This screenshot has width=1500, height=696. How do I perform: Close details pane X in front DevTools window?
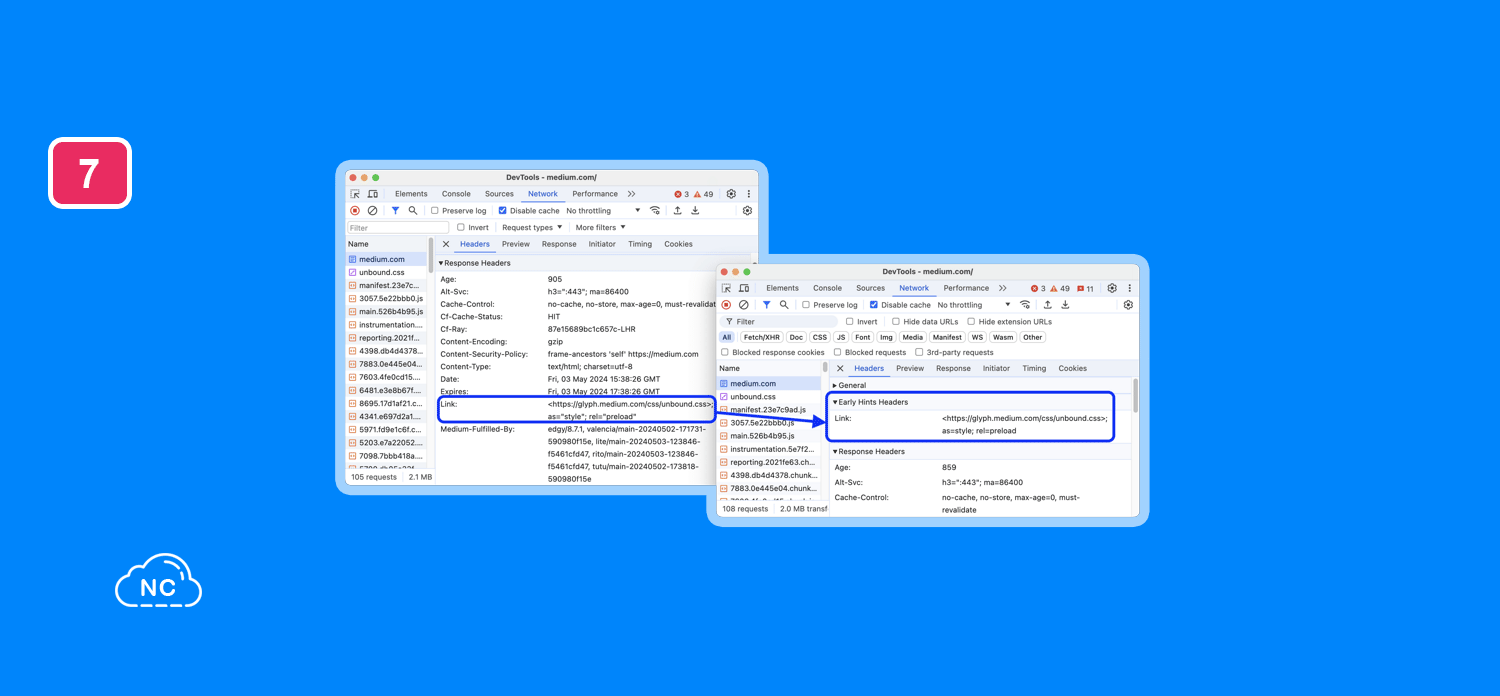point(840,368)
